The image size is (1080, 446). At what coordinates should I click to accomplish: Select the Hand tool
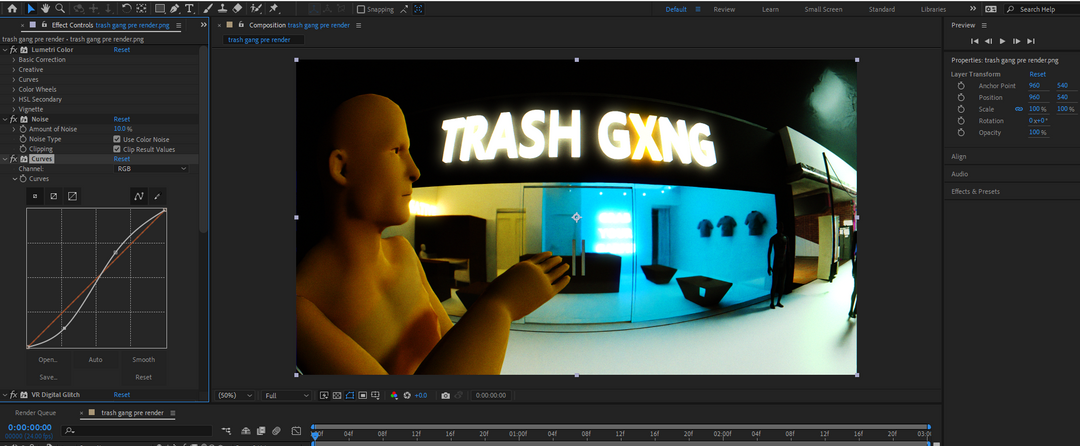[45, 9]
